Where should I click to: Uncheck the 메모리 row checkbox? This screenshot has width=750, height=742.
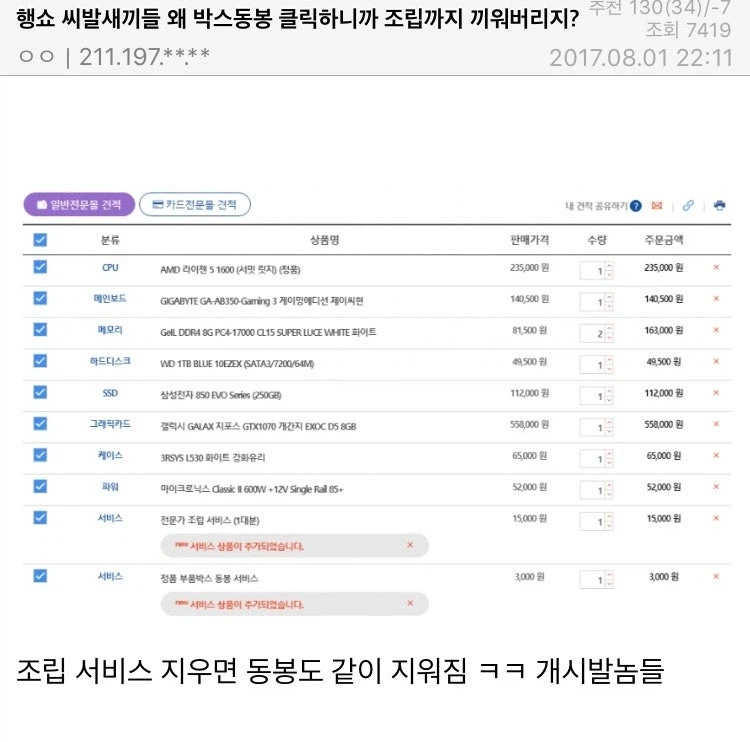(x=40, y=330)
